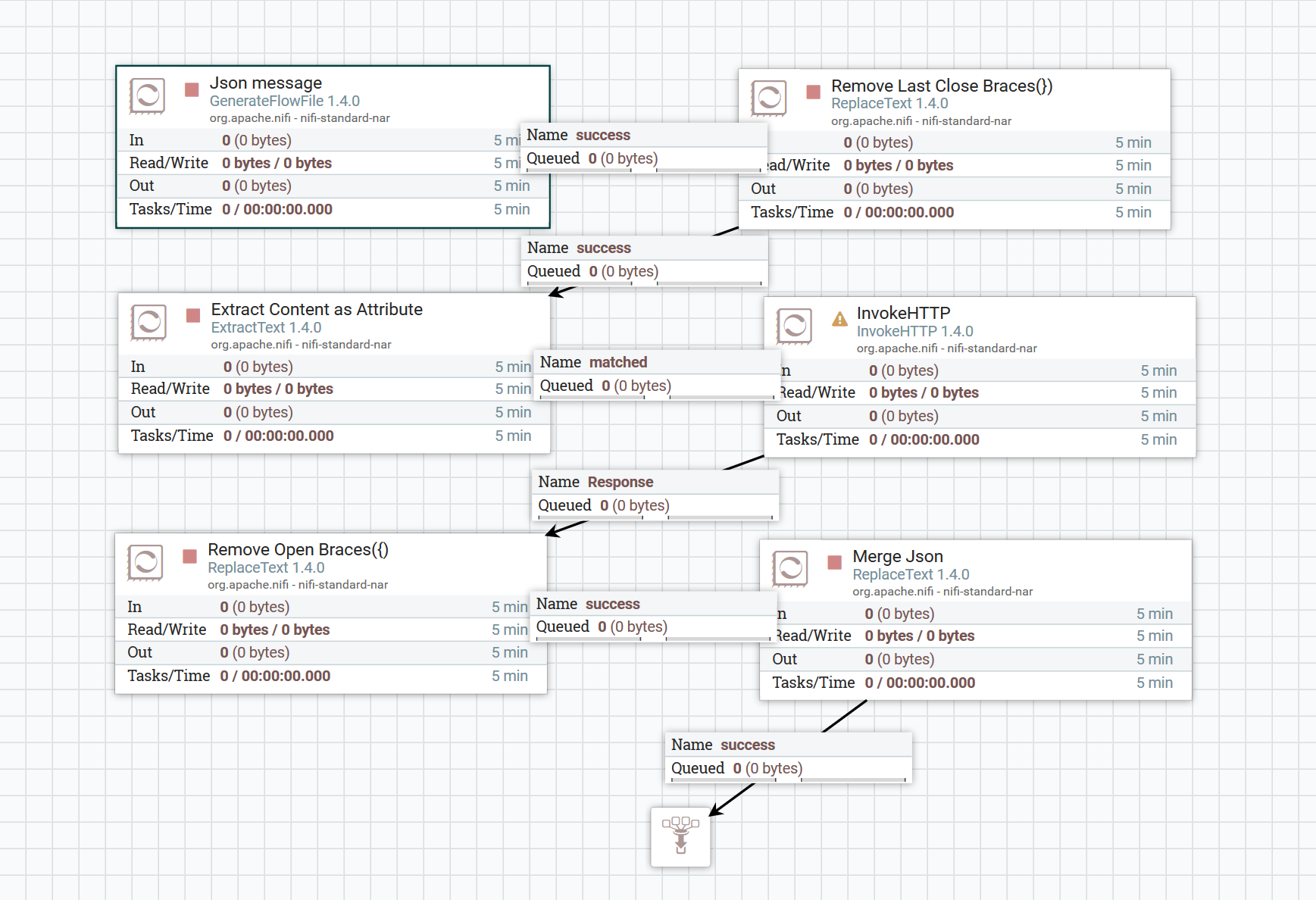1316x900 pixels.
Task: Click the stopped indicator on Merge Json
Action: [834, 562]
